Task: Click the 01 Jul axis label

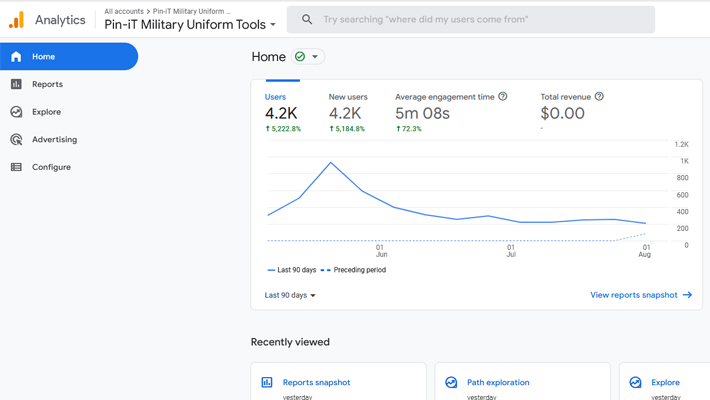Action: point(511,251)
